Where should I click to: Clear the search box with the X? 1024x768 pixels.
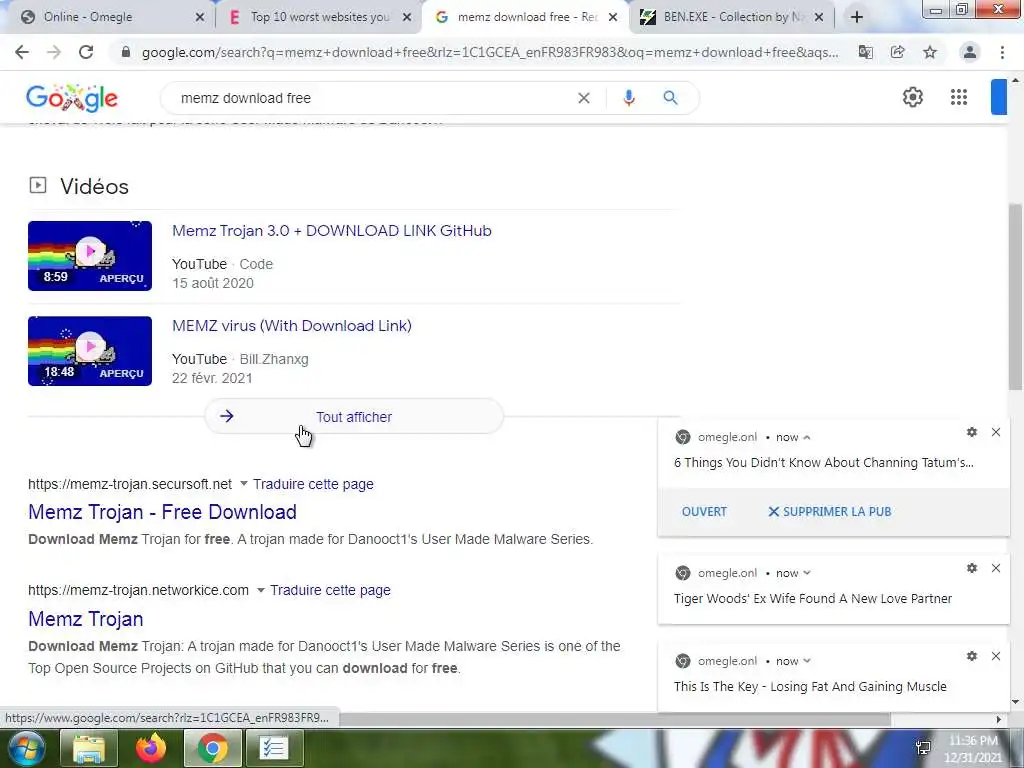pyautogui.click(x=584, y=98)
